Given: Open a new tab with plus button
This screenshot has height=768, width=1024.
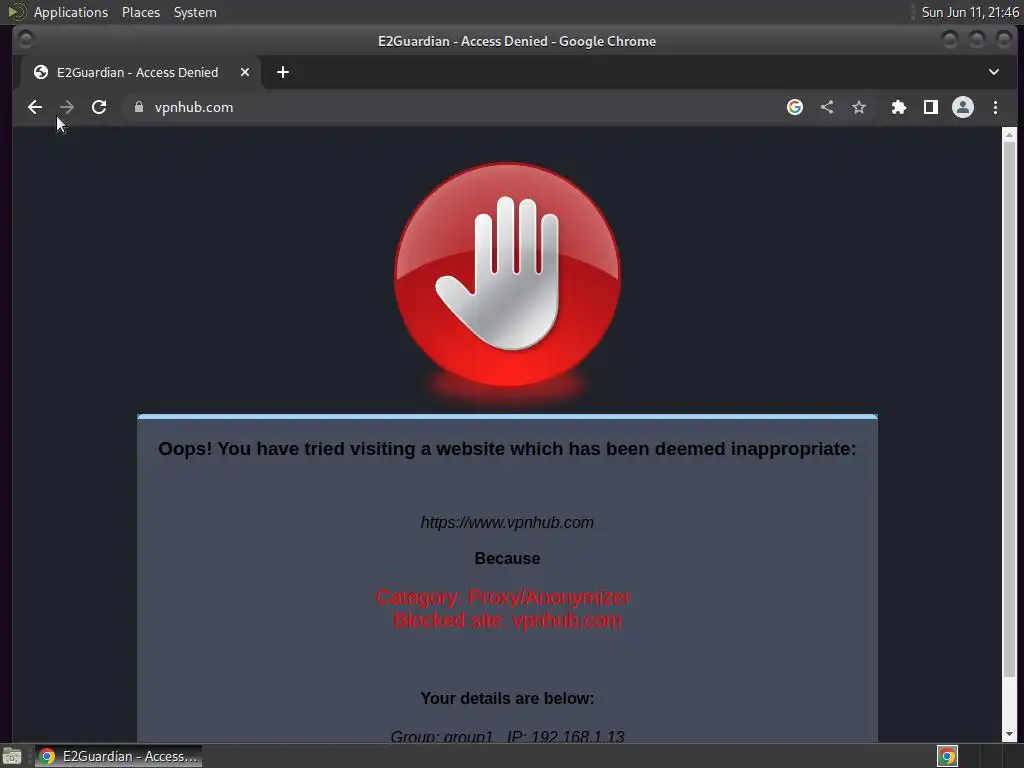Looking at the screenshot, I should coord(283,72).
